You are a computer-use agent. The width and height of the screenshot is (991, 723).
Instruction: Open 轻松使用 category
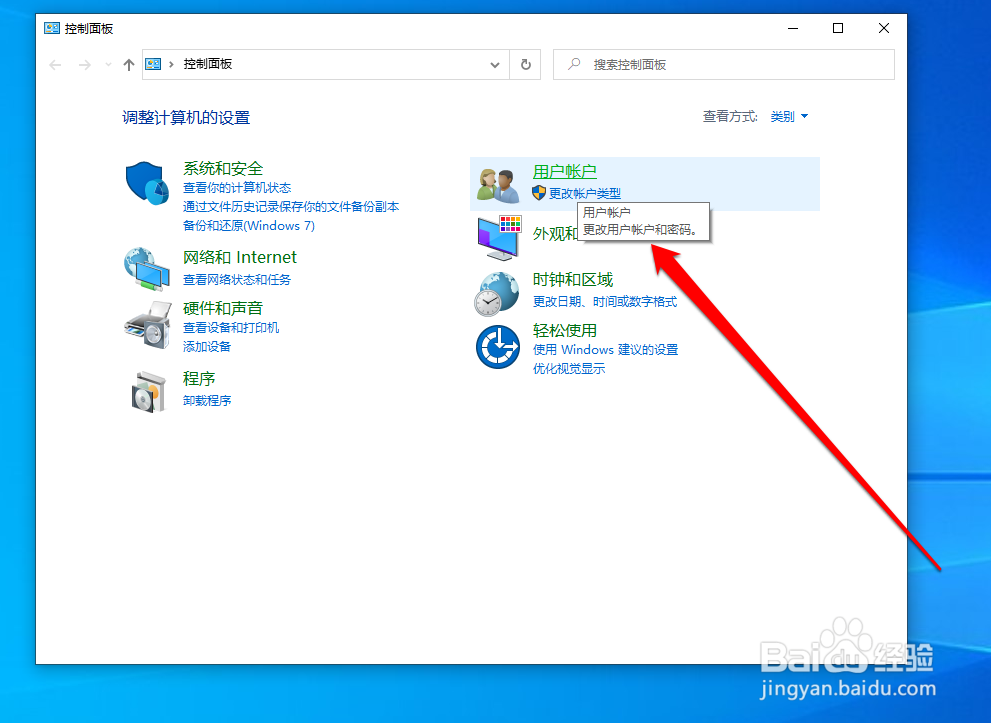point(564,331)
